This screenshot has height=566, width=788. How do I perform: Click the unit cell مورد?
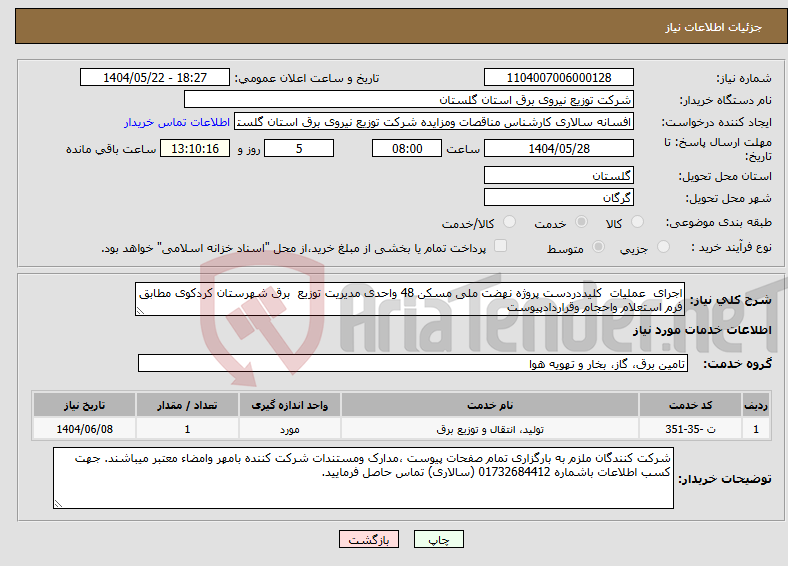click(290, 429)
